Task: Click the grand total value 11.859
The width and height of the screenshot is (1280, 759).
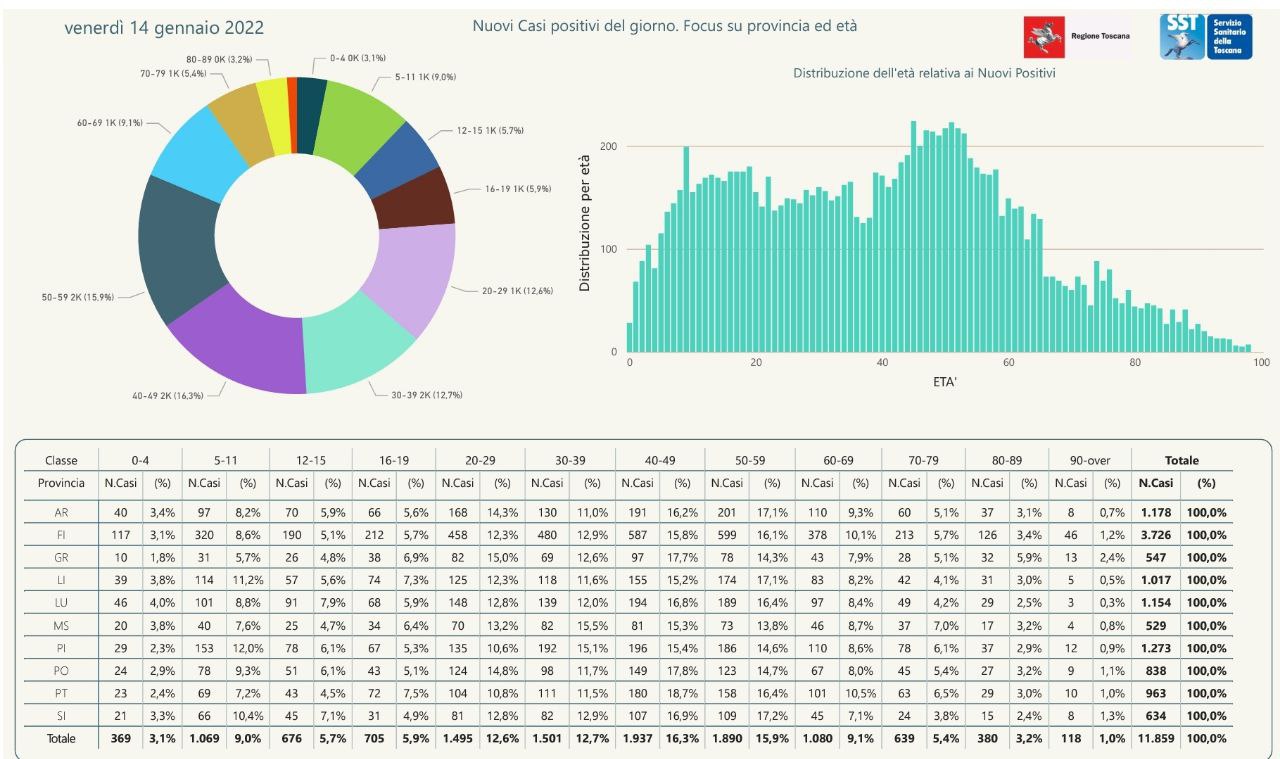Action: point(1155,739)
